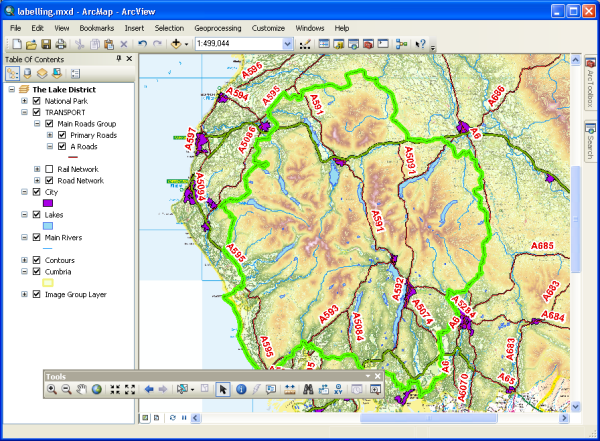
Task: Select the Zoom In tool
Action: 52,390
